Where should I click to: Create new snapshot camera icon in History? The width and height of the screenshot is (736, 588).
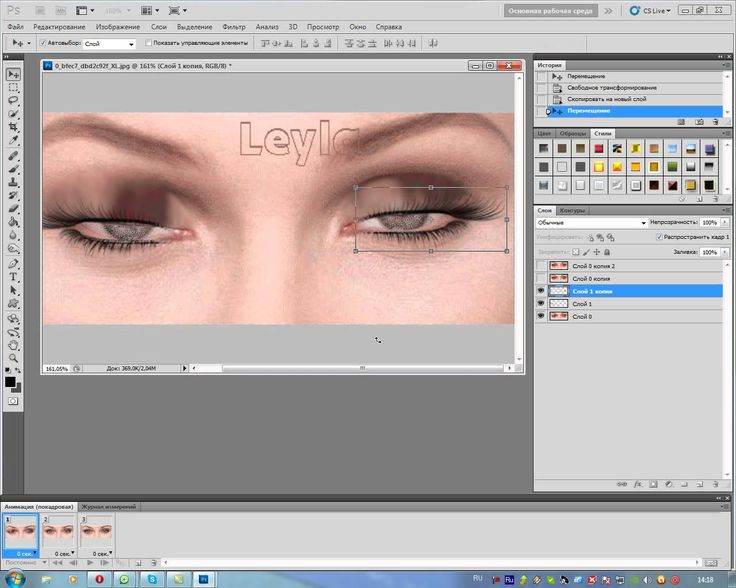point(699,122)
